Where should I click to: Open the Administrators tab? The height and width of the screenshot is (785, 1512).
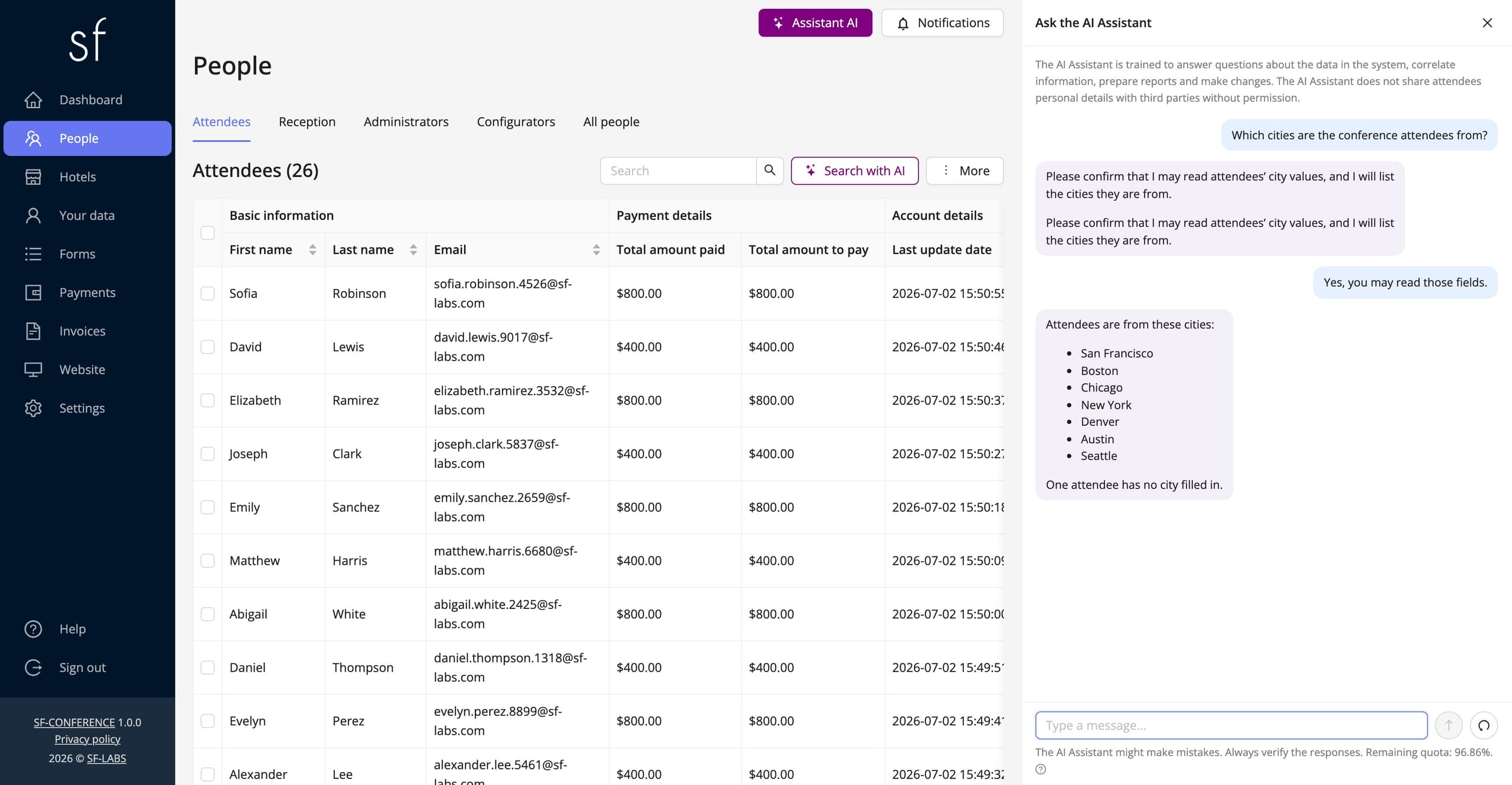point(406,122)
